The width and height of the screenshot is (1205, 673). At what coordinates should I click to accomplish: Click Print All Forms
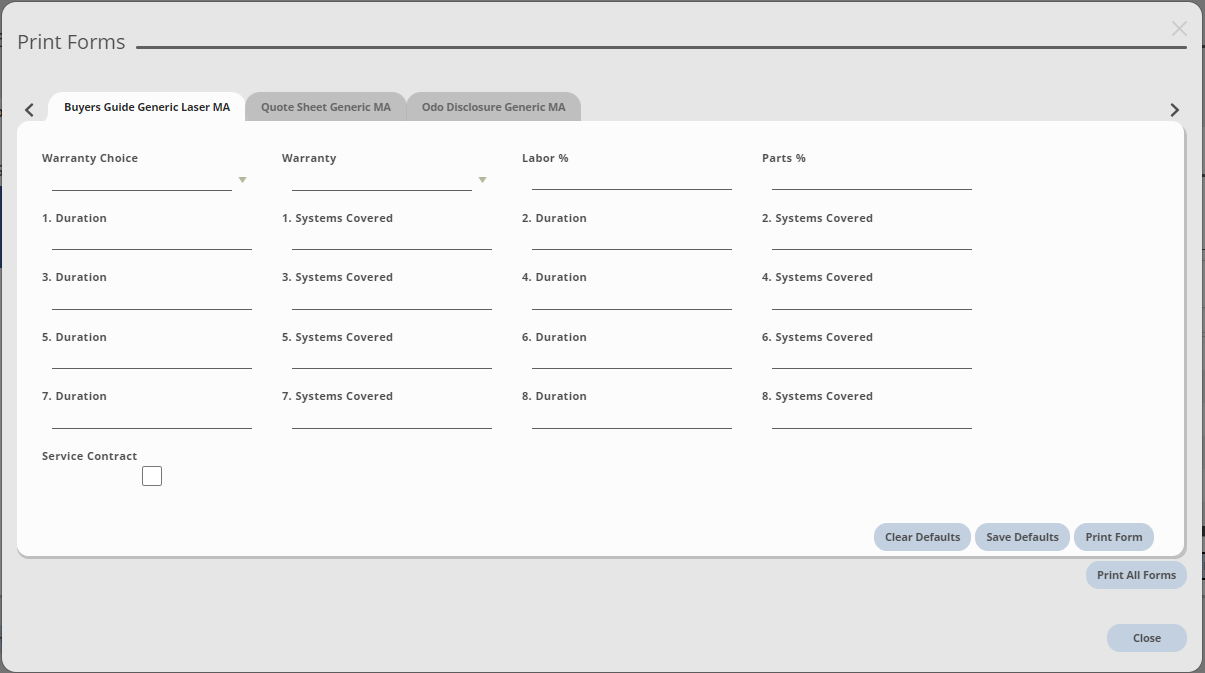click(x=1136, y=574)
